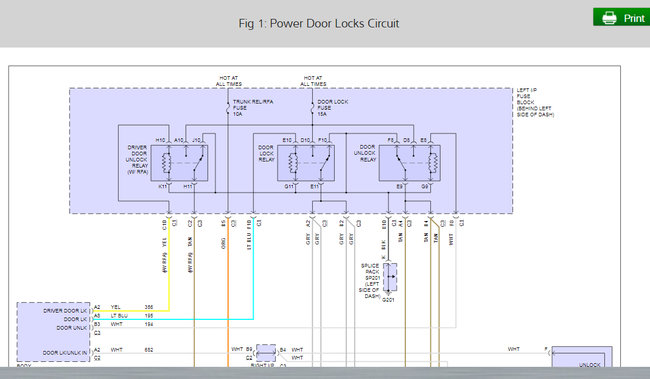Click the printer icon beside Print
650x379 pixels.
pyautogui.click(x=609, y=17)
